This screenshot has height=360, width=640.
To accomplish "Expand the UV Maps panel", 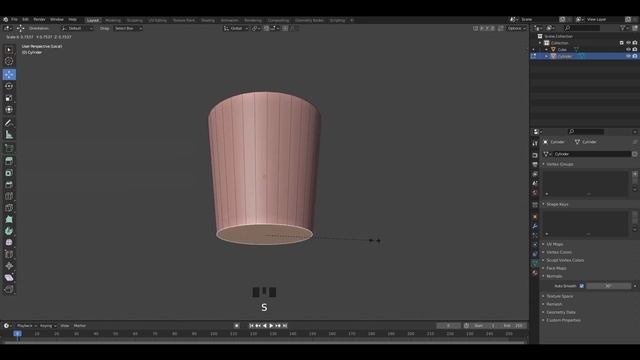I will pyautogui.click(x=555, y=244).
